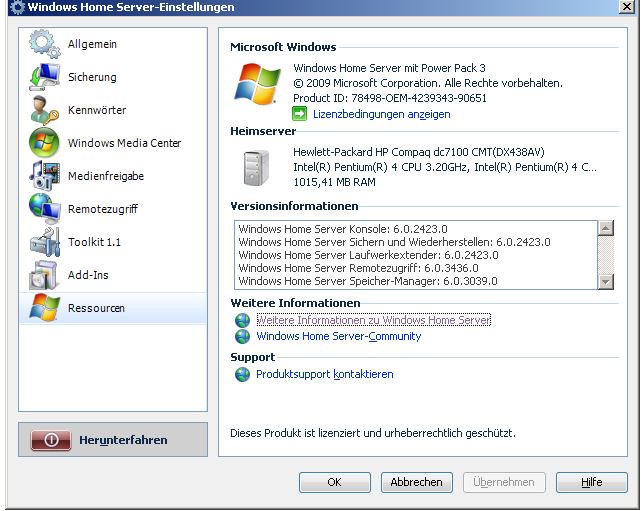Open Lizenzbedingungen anzeigen link

click(x=382, y=114)
